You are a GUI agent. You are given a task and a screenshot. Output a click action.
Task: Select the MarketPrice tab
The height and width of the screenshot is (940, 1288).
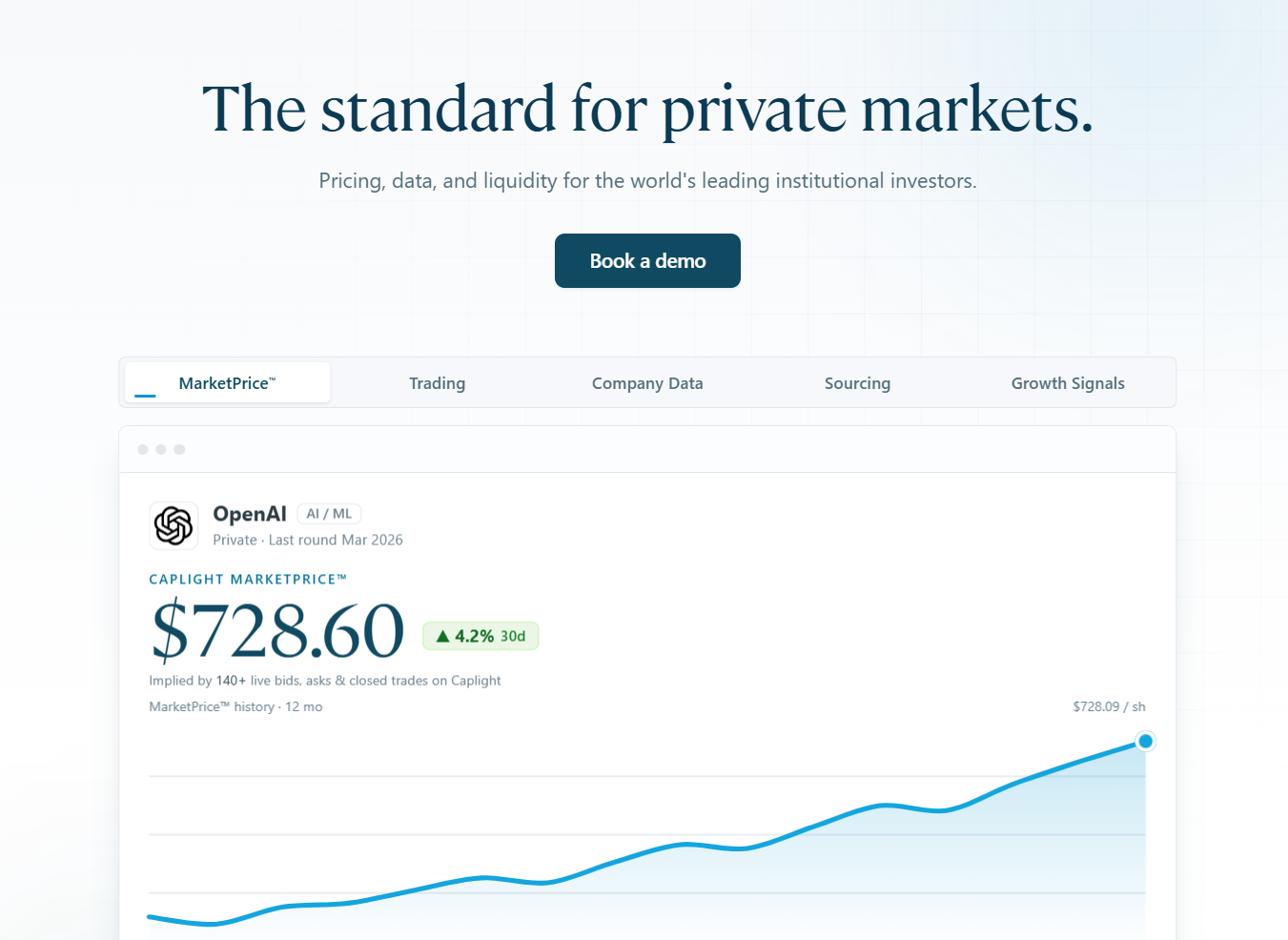(x=228, y=382)
